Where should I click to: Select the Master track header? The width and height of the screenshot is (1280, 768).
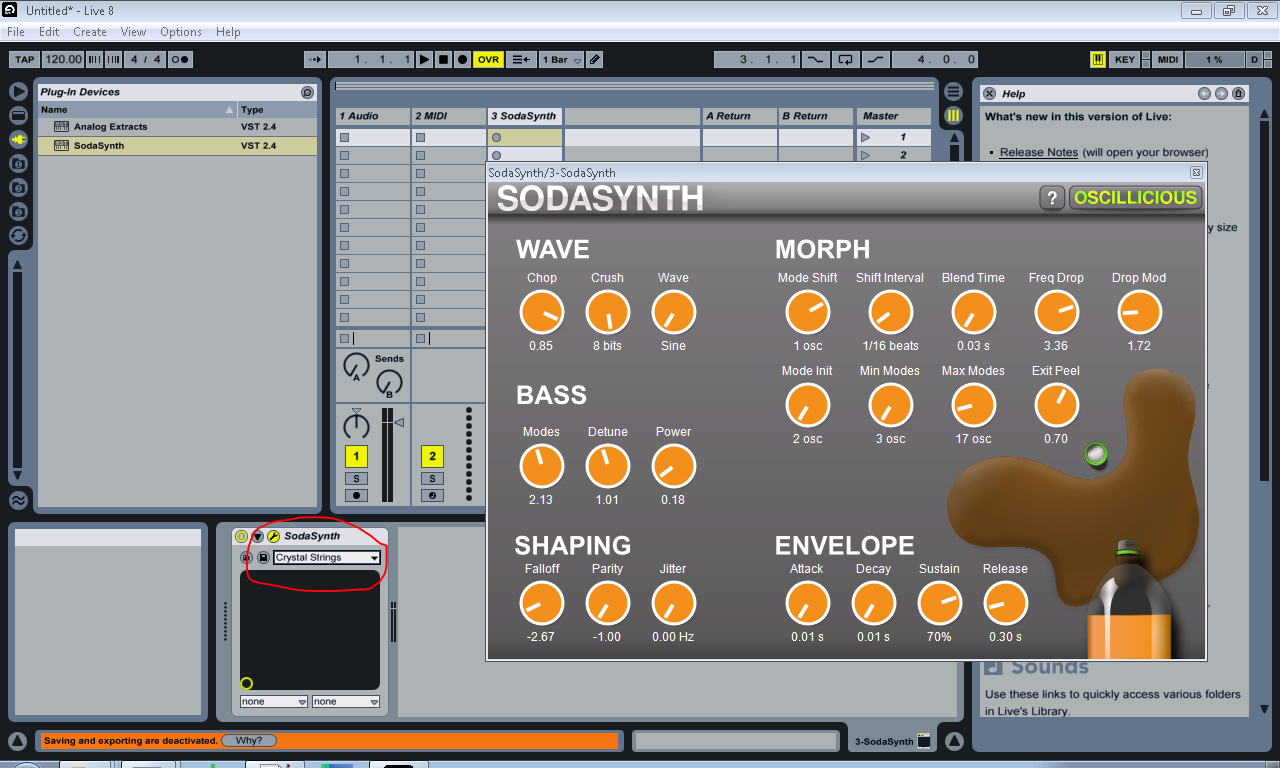[x=893, y=116]
